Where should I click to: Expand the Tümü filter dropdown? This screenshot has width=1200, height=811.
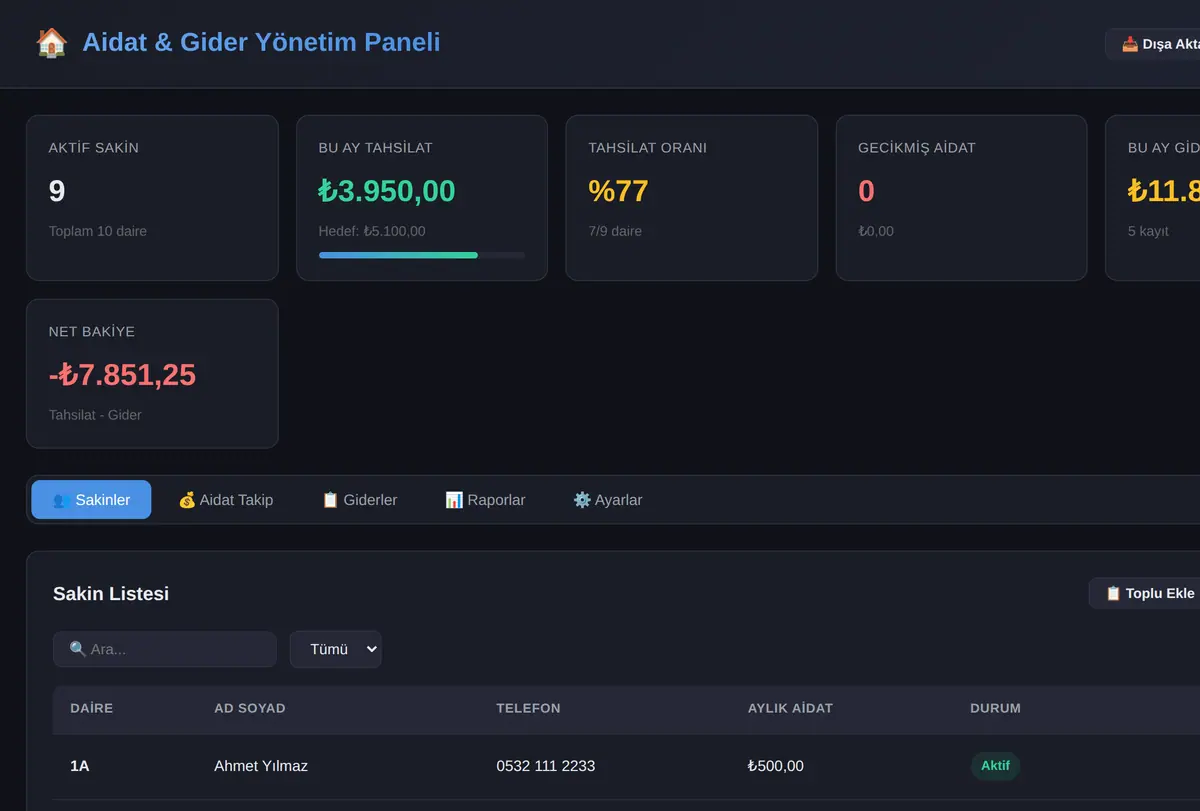point(335,649)
